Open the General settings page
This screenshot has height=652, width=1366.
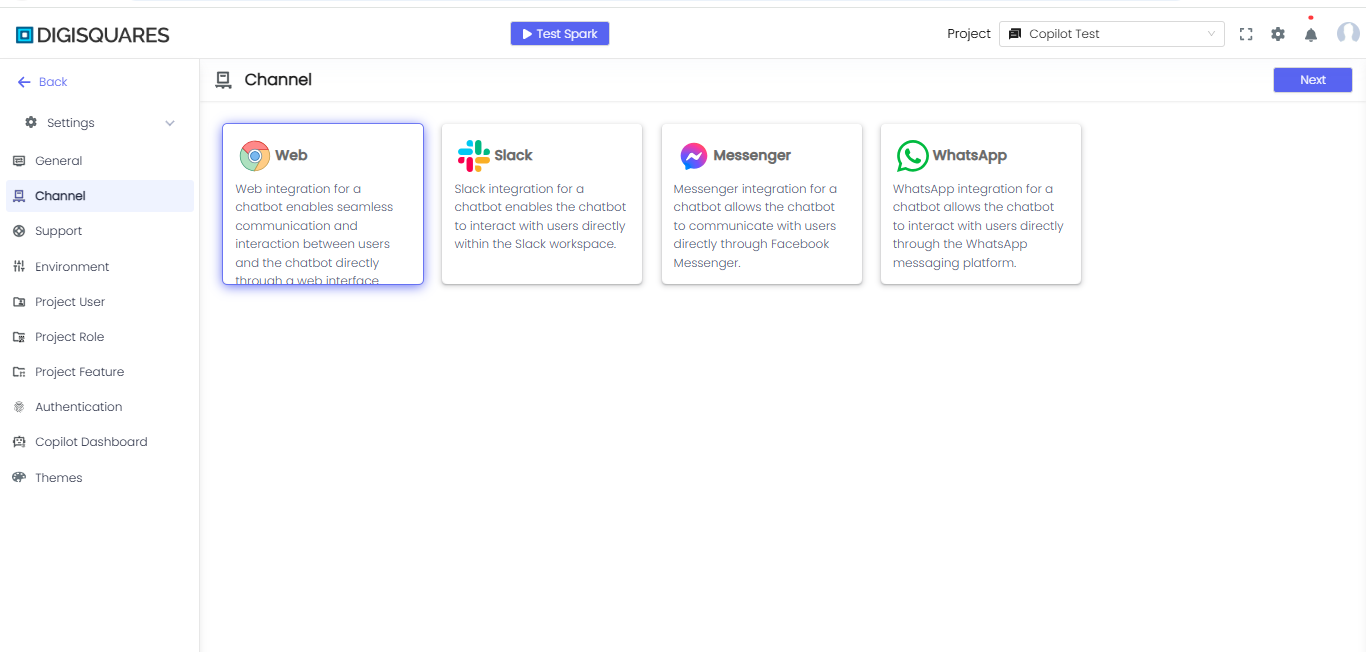tap(100, 161)
